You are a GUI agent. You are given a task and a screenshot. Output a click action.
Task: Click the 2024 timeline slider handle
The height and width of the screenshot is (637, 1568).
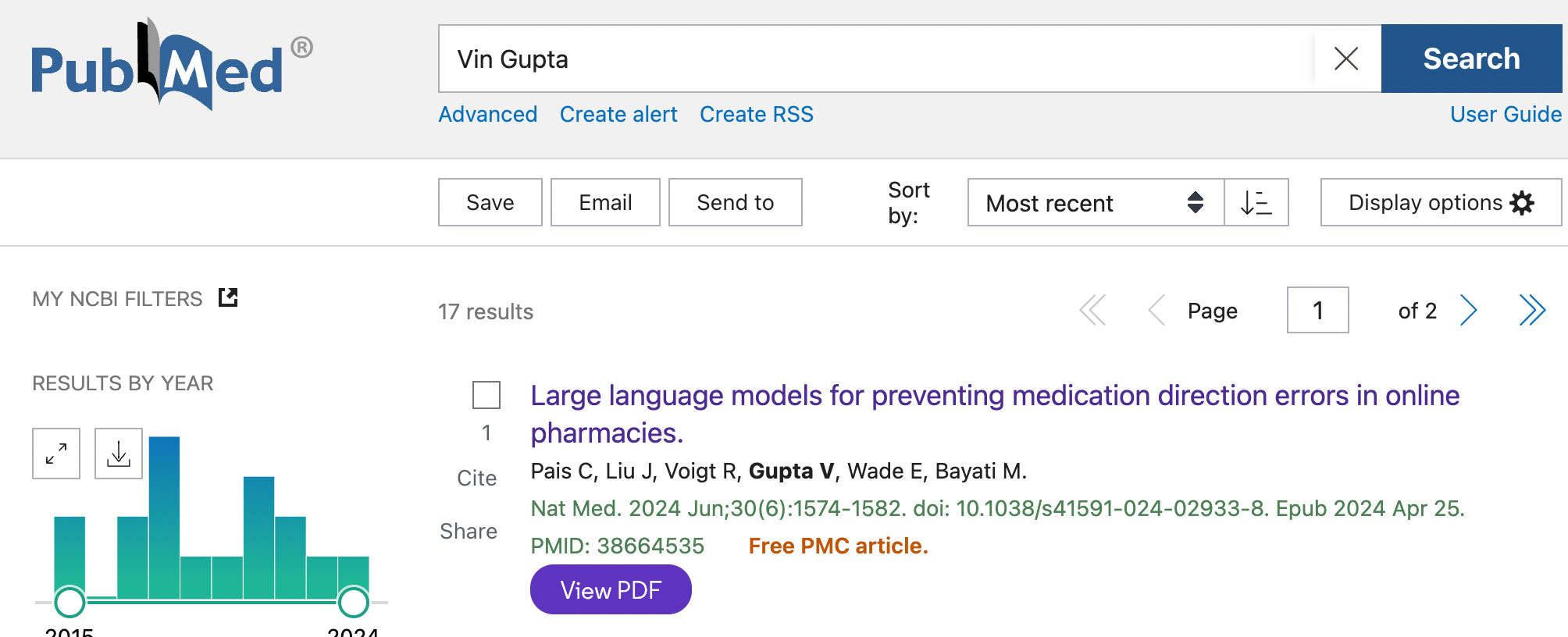pos(353,602)
